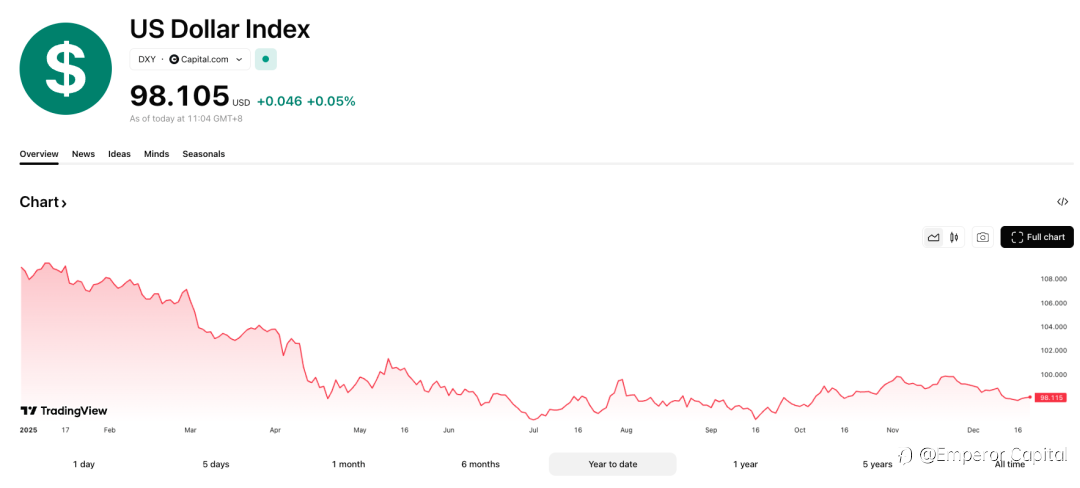
Task: Take a chart snapshot with camera icon
Action: (x=983, y=237)
